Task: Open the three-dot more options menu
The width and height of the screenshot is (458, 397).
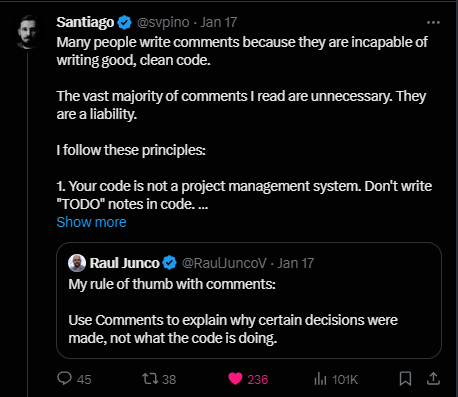Action: [433, 23]
